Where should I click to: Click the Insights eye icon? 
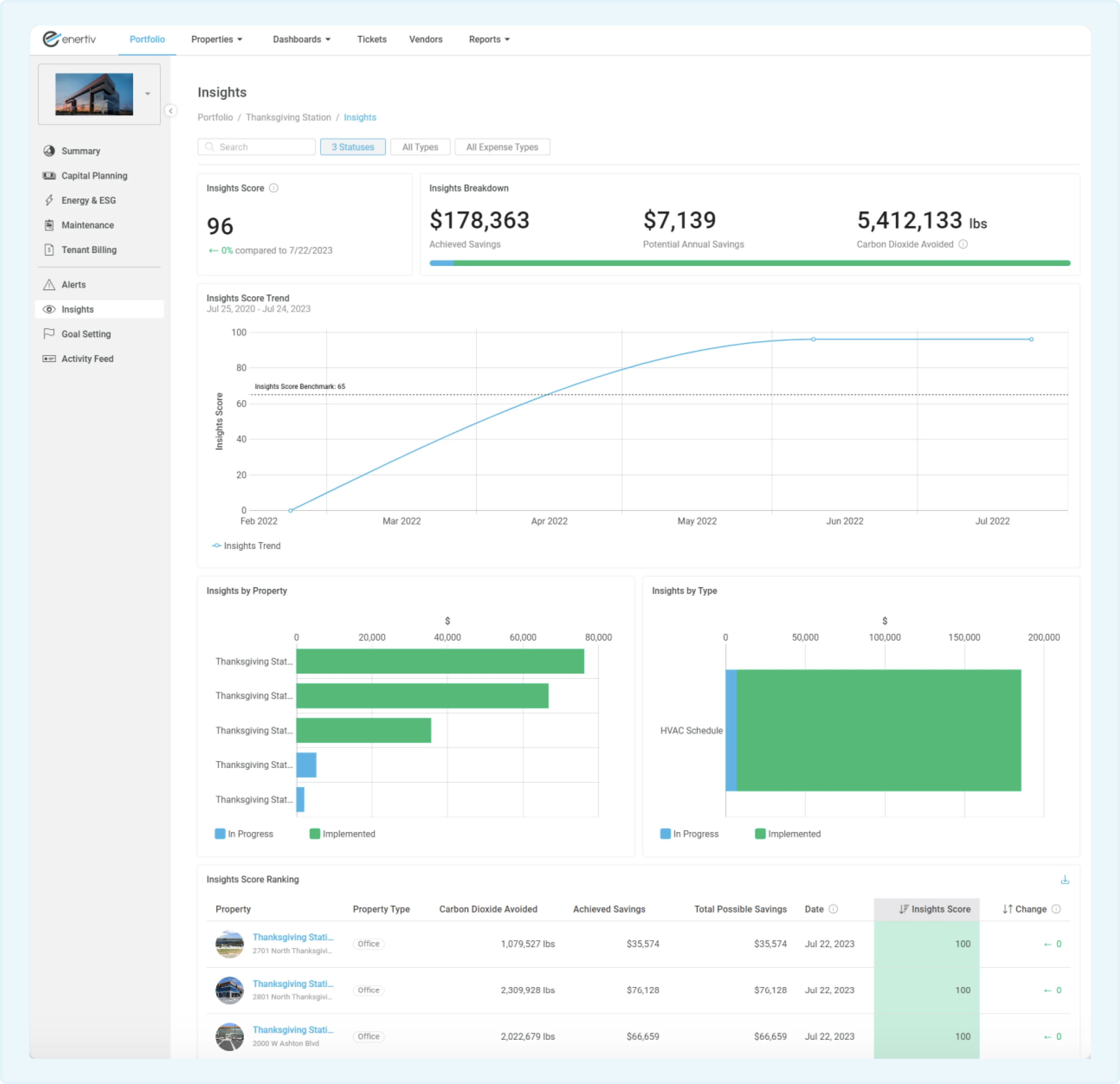click(x=49, y=309)
